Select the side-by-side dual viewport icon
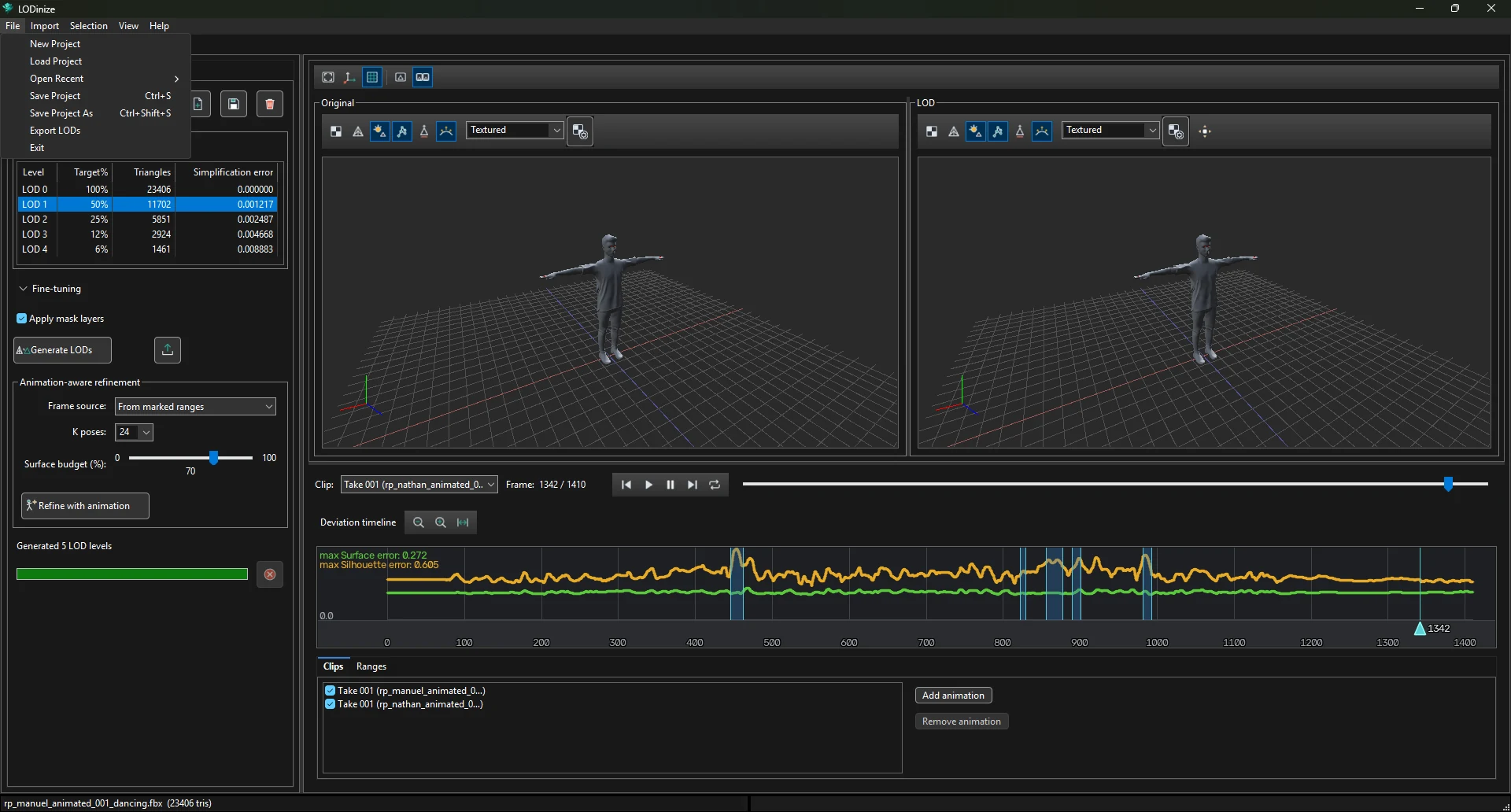 [423, 77]
